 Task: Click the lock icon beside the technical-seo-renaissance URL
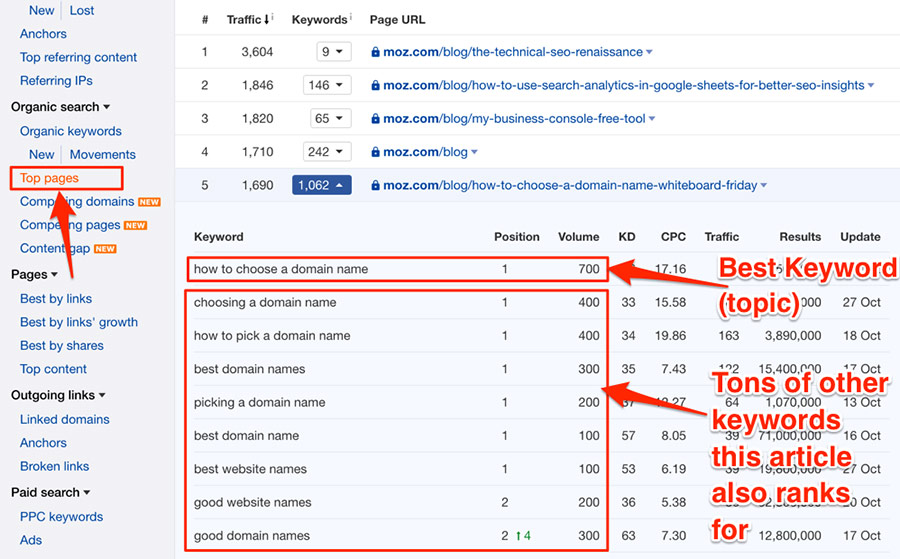click(375, 52)
